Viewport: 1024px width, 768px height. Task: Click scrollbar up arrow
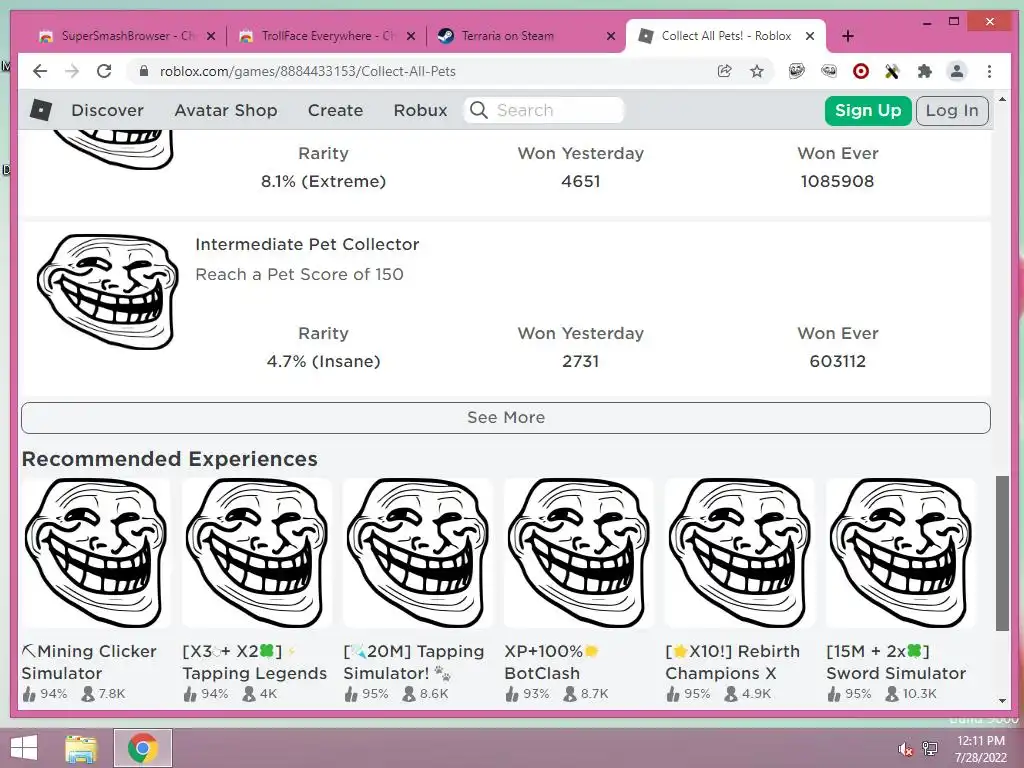(1002, 99)
